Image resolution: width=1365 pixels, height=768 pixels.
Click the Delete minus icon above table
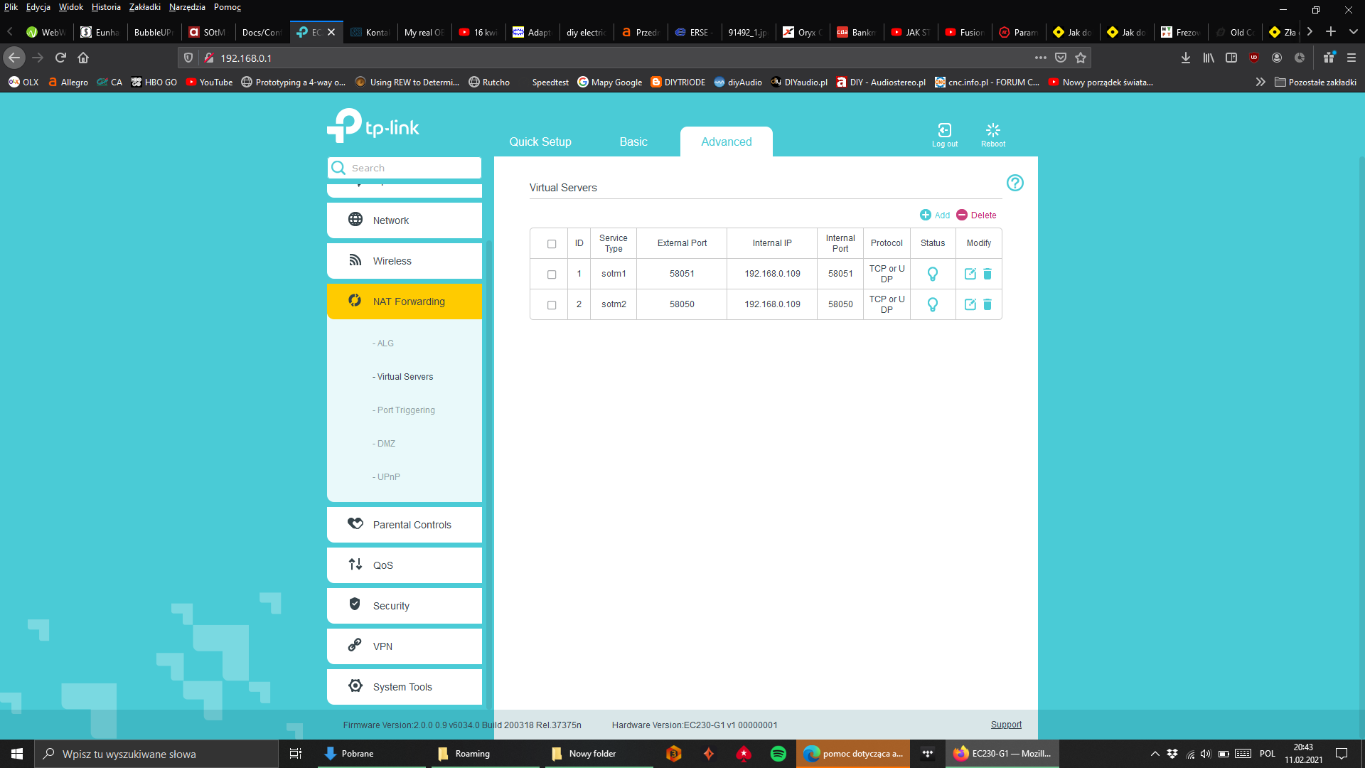pos(962,215)
